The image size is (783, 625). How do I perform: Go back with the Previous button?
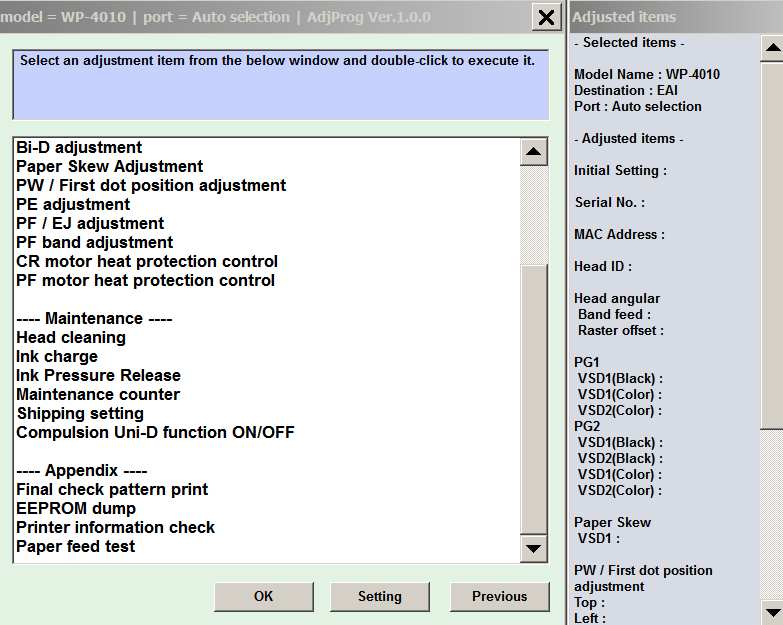(x=499, y=597)
